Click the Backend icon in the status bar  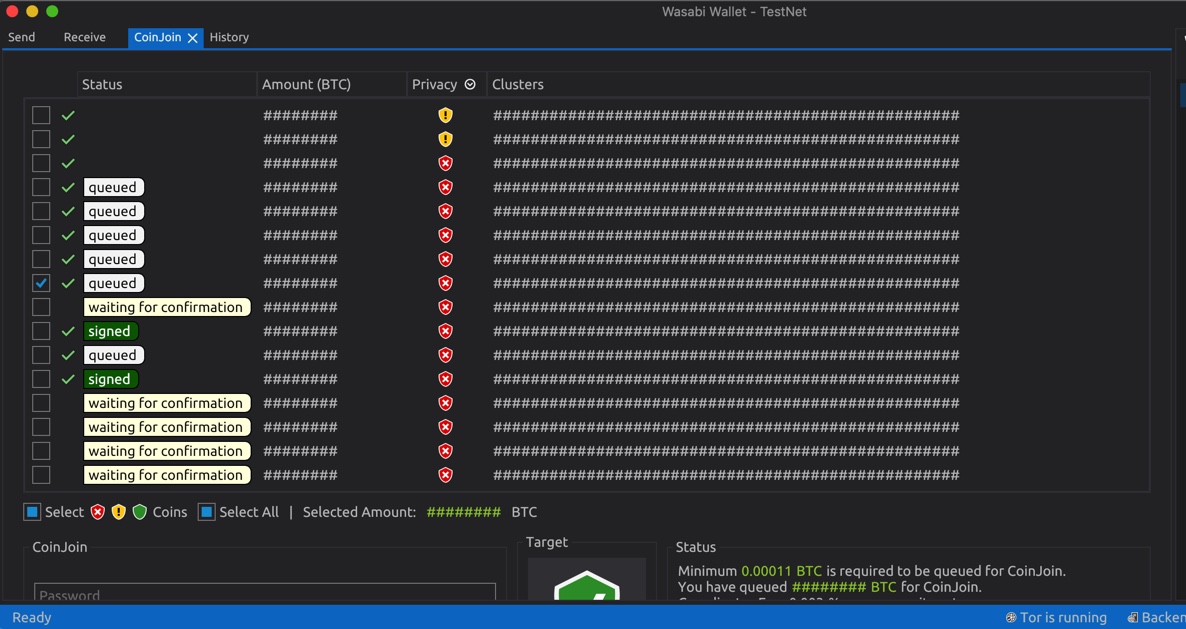tap(1132, 618)
